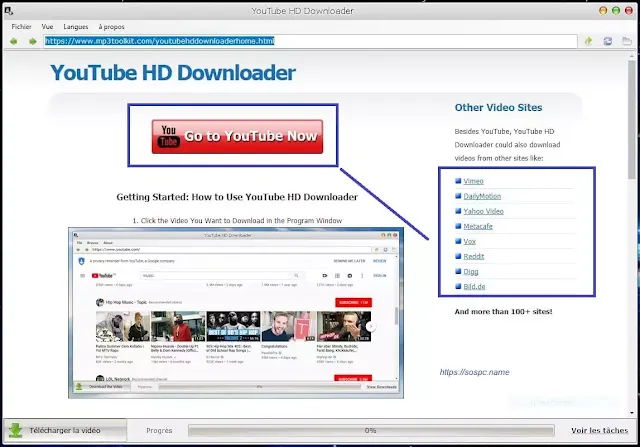Image resolution: width=640 pixels, height=447 pixels.
Task: Open the Vue menu
Action: [x=47, y=27]
